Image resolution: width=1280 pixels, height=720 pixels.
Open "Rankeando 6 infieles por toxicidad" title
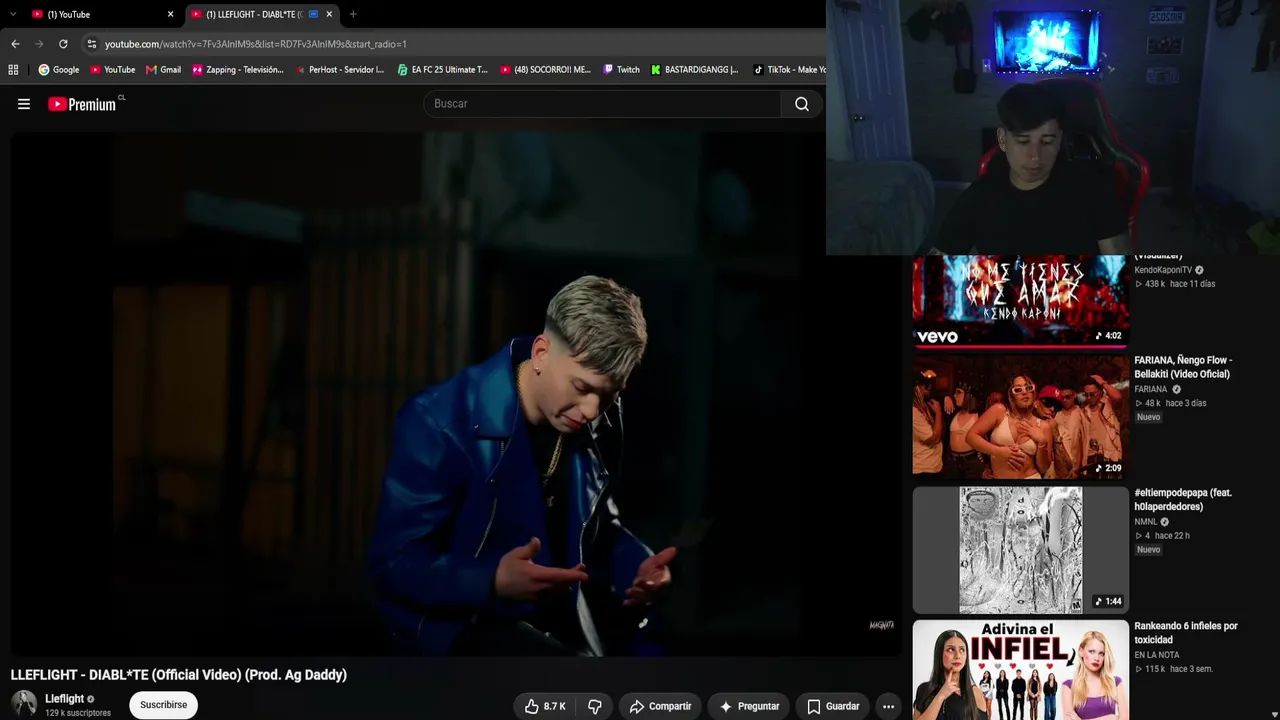coord(1186,633)
